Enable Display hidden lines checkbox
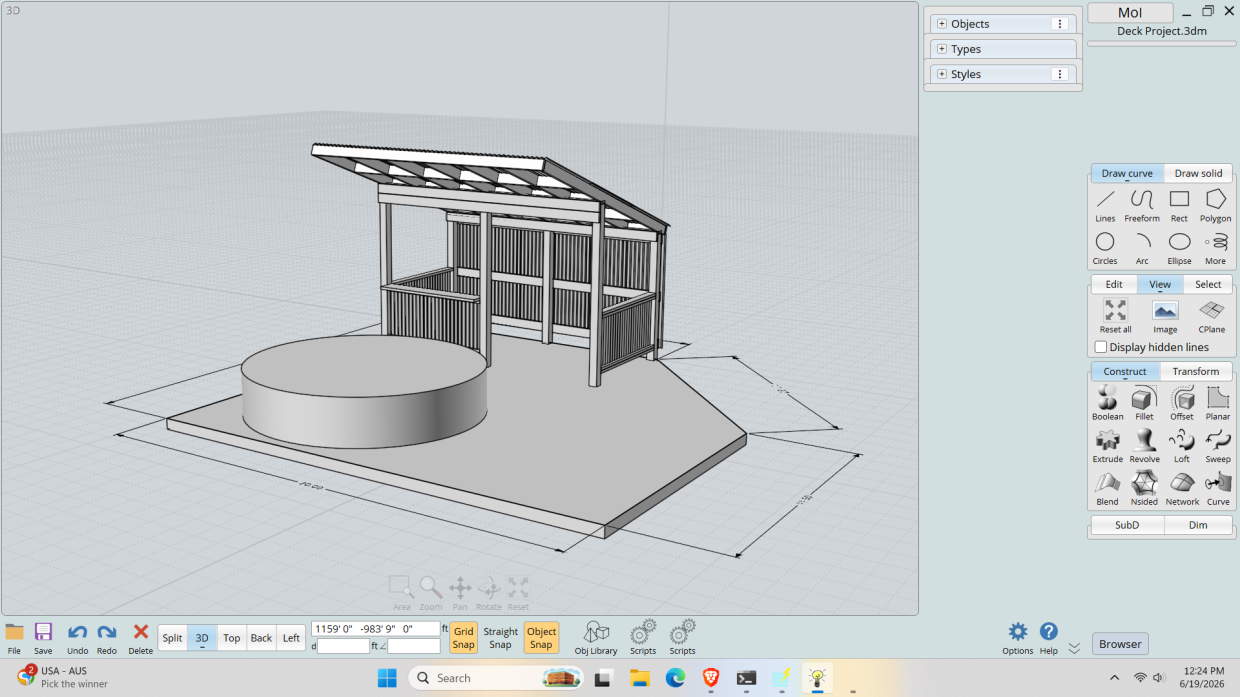This screenshot has height=697, width=1240. [x=1101, y=347]
